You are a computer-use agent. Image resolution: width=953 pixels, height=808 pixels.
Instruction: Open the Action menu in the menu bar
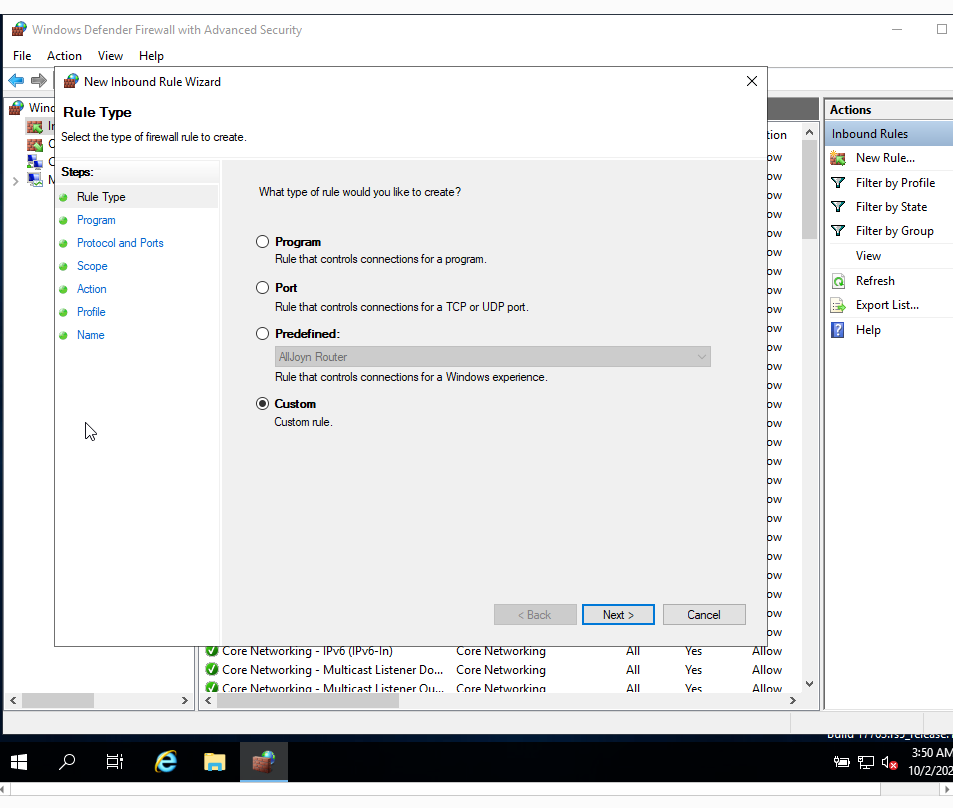tap(64, 56)
